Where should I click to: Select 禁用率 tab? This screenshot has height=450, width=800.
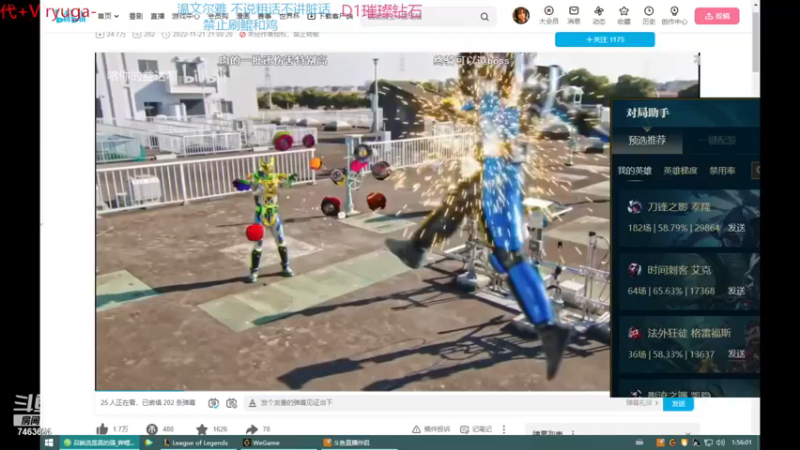(722, 170)
